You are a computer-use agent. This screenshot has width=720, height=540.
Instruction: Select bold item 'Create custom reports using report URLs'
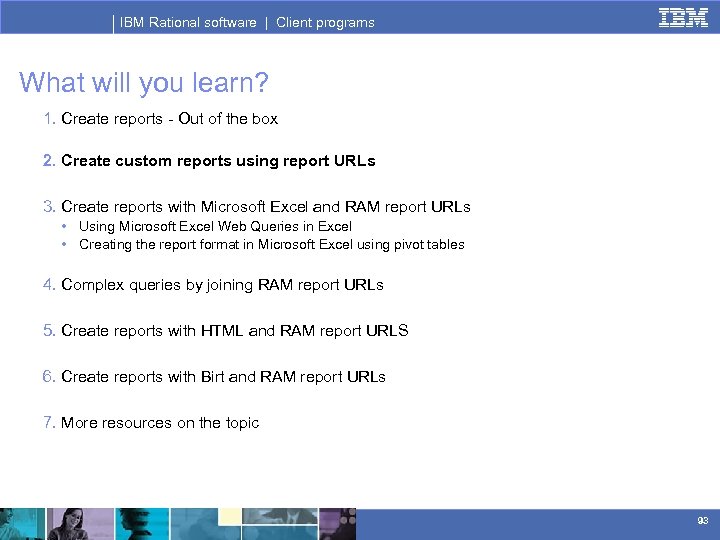point(218,161)
